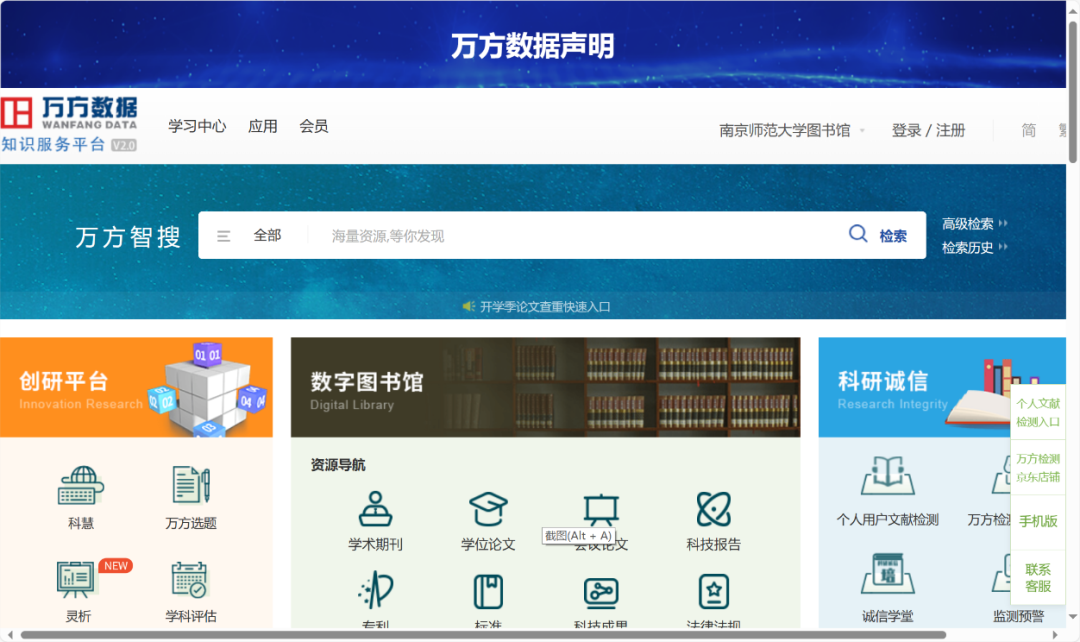
Task: Click the scroll-right arrow on horizontal scrollbar
Action: coord(1055,634)
